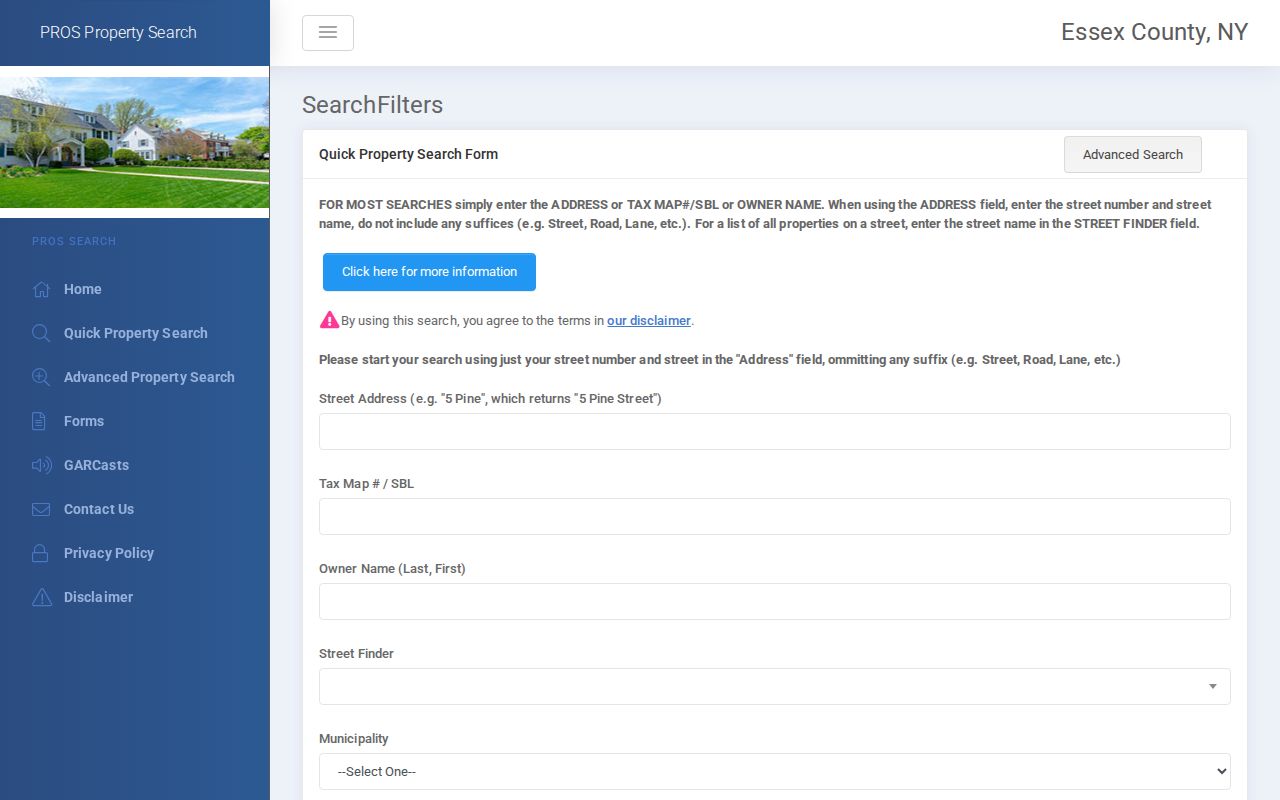The width and height of the screenshot is (1280, 800).
Task: Click the Disclaimer warning triangle icon
Action: [x=41, y=597]
